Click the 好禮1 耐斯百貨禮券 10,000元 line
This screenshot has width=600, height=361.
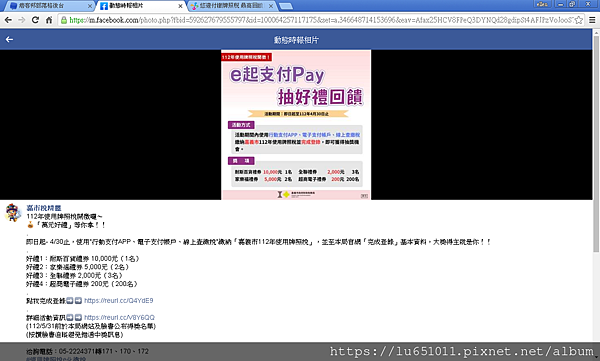83,258
